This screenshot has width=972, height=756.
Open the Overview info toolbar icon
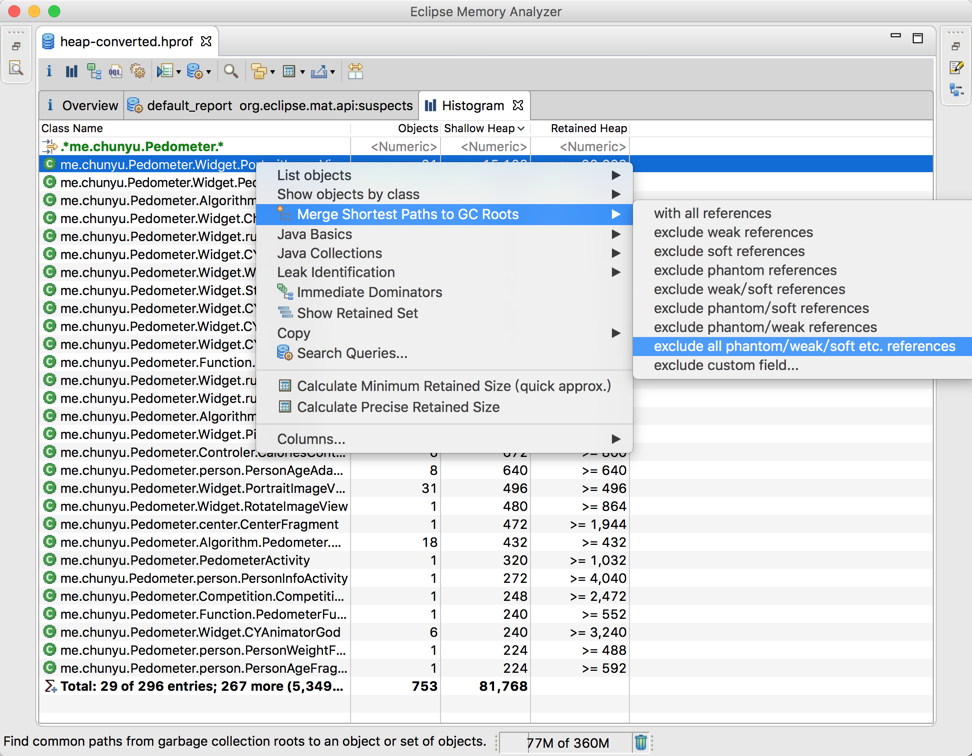49,71
